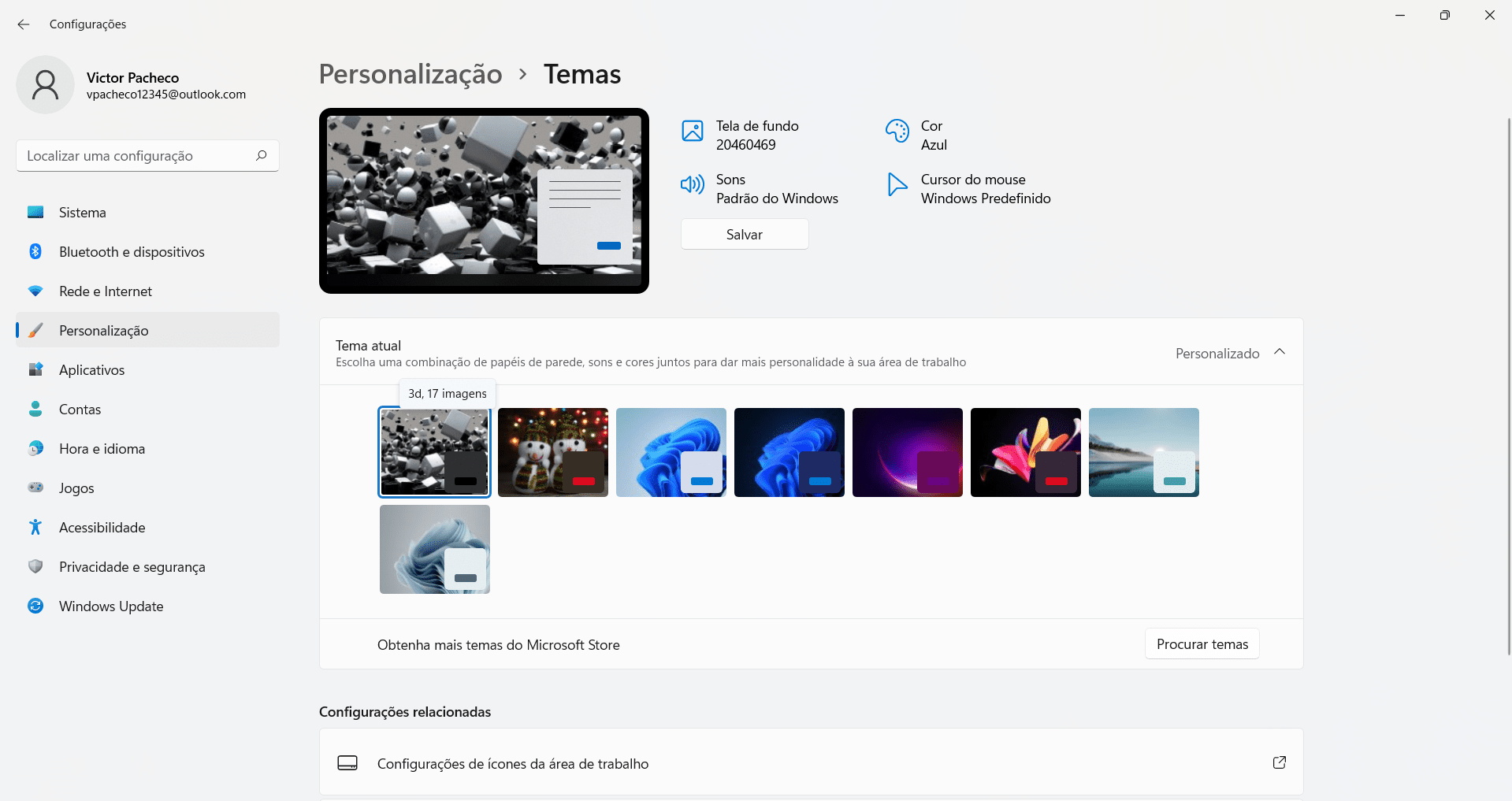
Task: Click the Bluetooth e dispositivos sidebar icon
Action: click(x=35, y=251)
